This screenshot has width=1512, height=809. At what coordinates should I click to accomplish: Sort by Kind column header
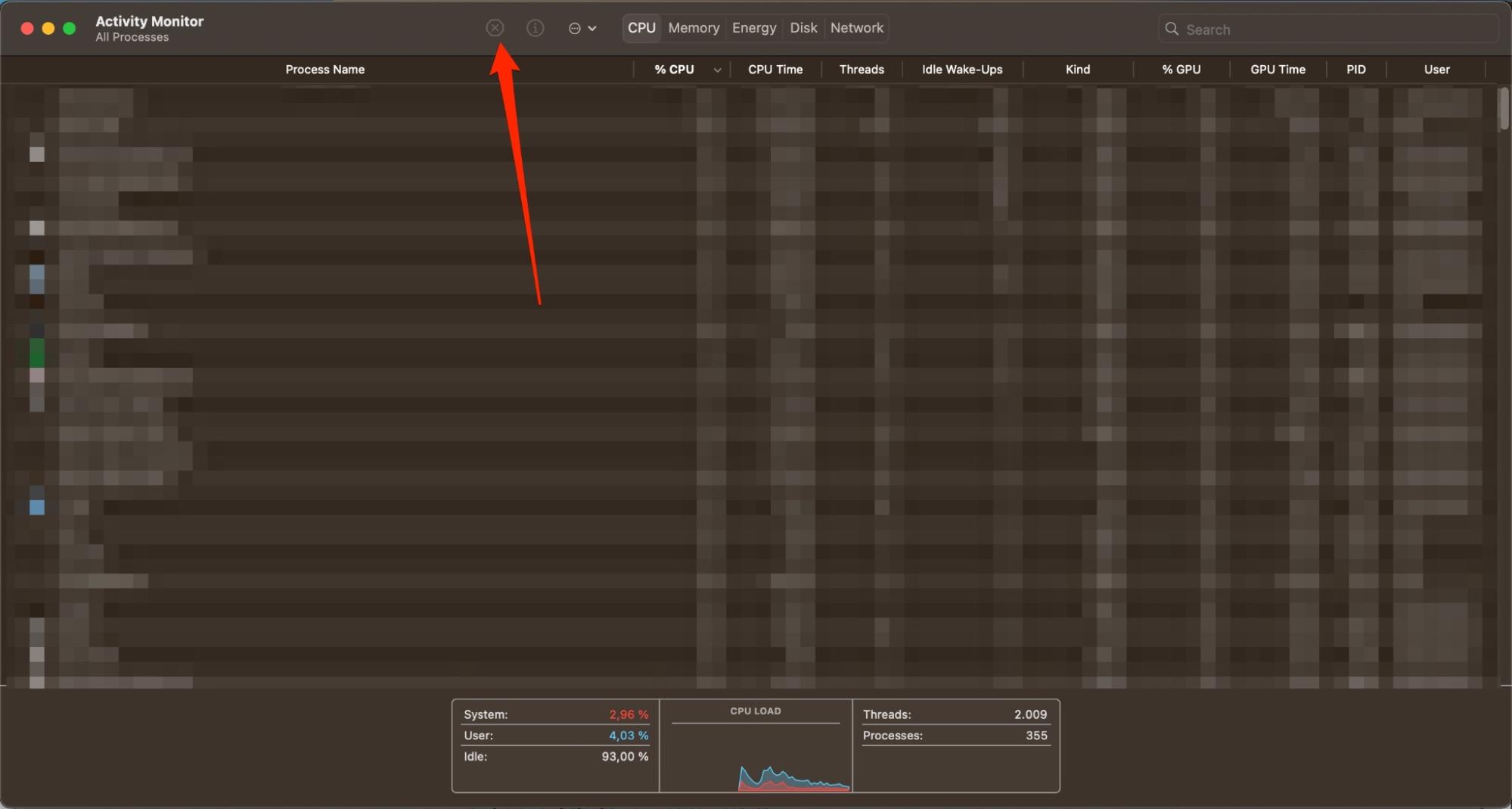point(1078,70)
